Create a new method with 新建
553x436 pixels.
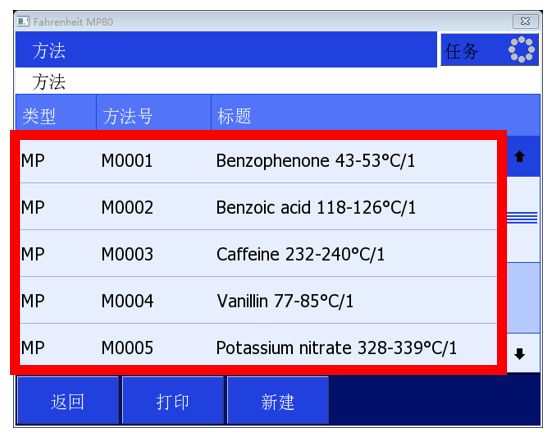coord(278,400)
